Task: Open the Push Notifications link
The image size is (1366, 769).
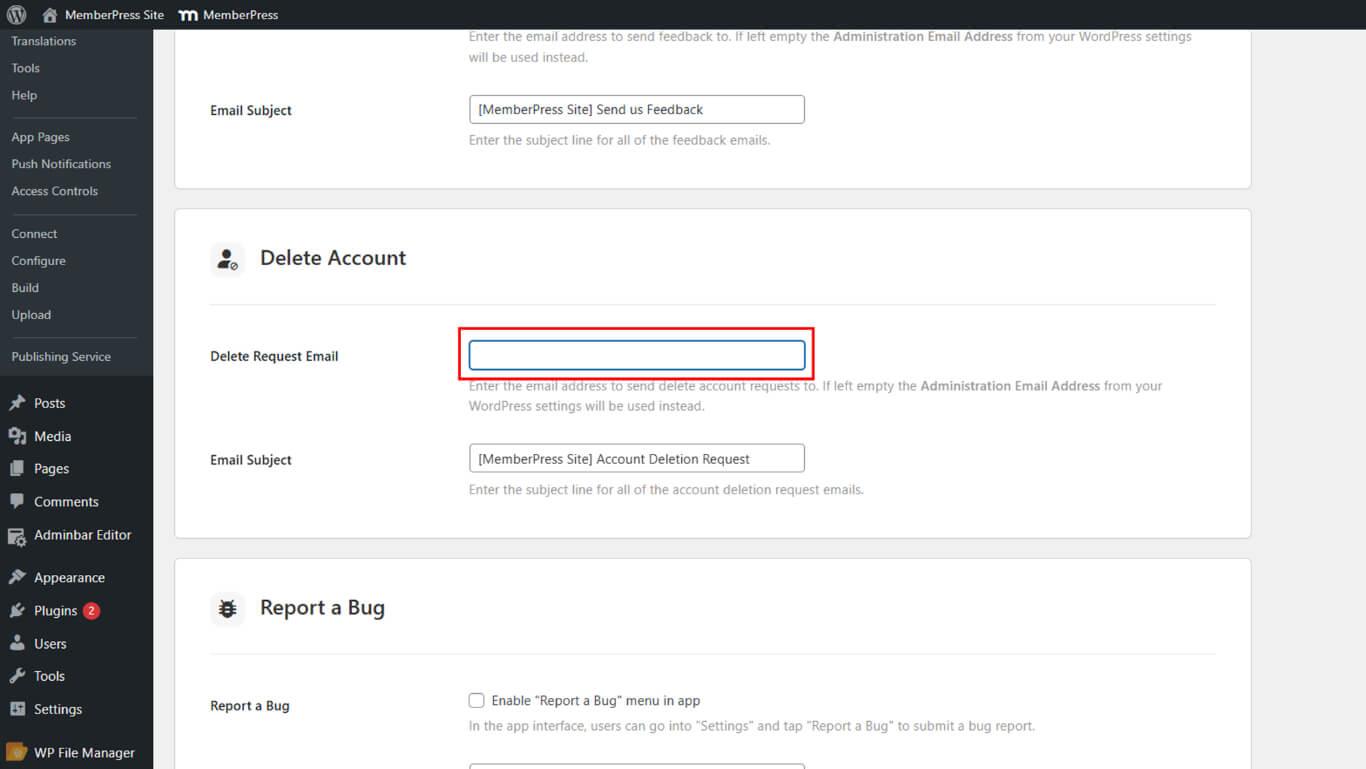Action: pos(61,163)
